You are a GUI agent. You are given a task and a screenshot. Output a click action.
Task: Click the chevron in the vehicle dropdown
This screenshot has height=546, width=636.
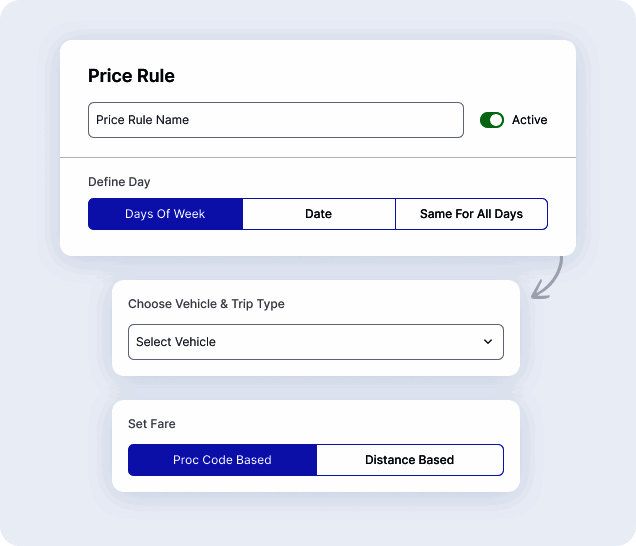488,342
